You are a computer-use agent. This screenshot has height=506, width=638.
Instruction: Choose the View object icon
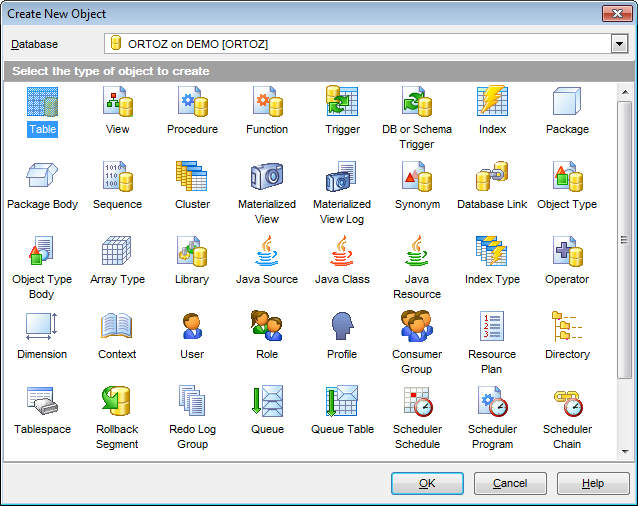118,102
